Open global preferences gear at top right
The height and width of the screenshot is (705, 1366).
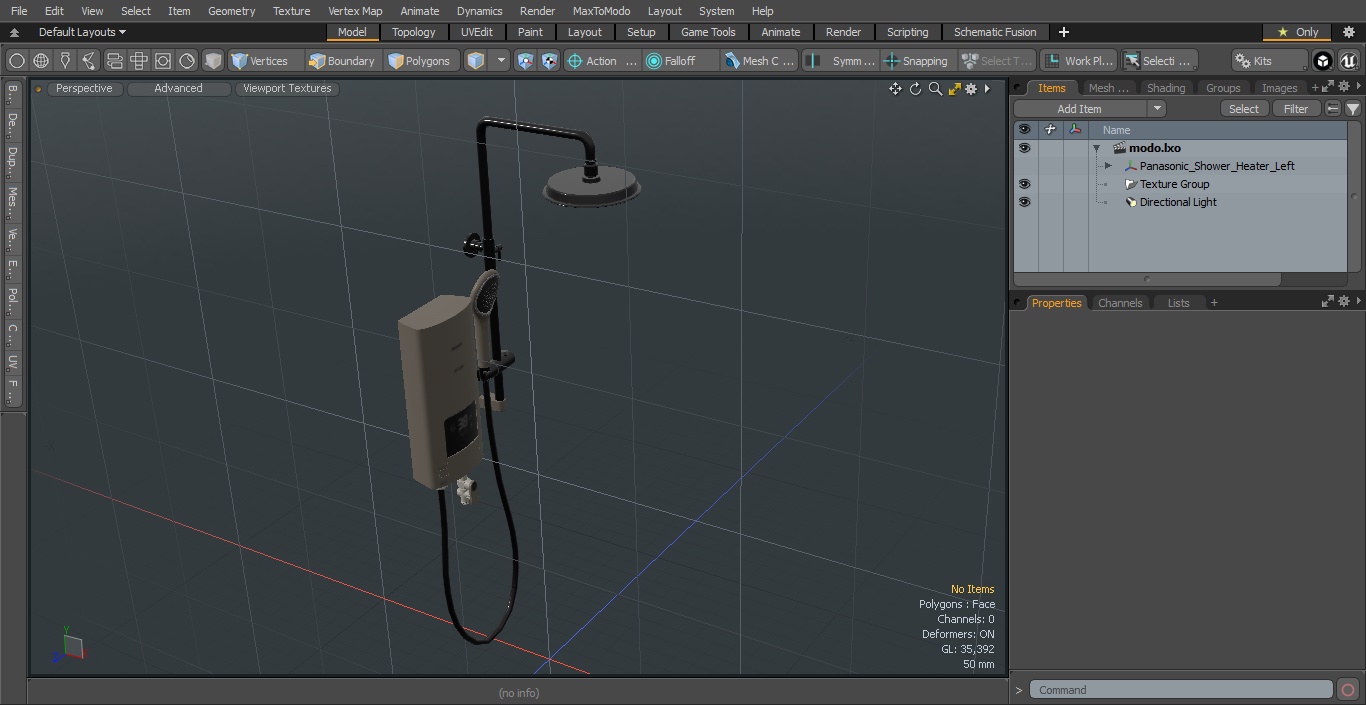click(x=1348, y=32)
